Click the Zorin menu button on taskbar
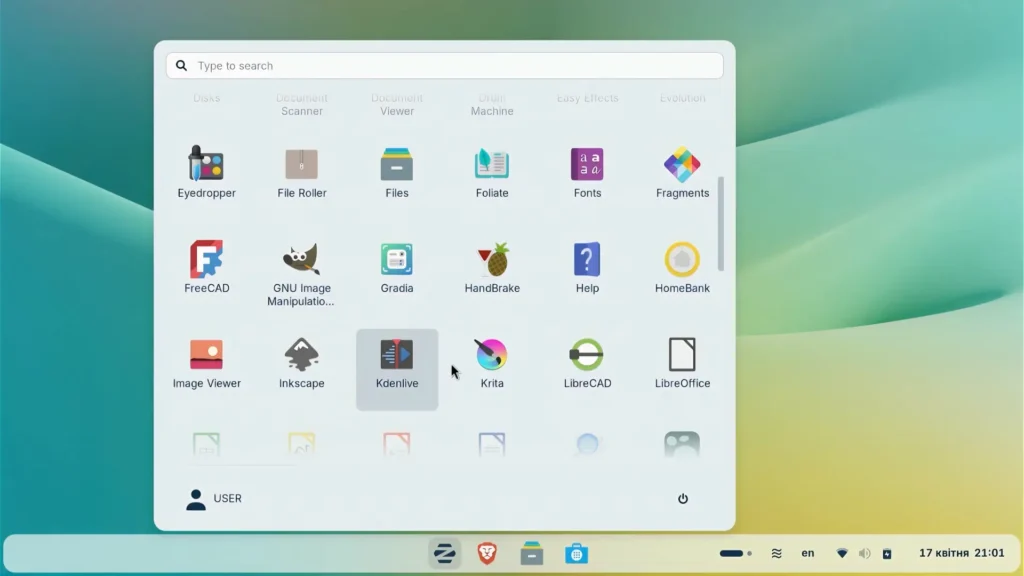This screenshot has width=1024, height=576. pos(445,554)
